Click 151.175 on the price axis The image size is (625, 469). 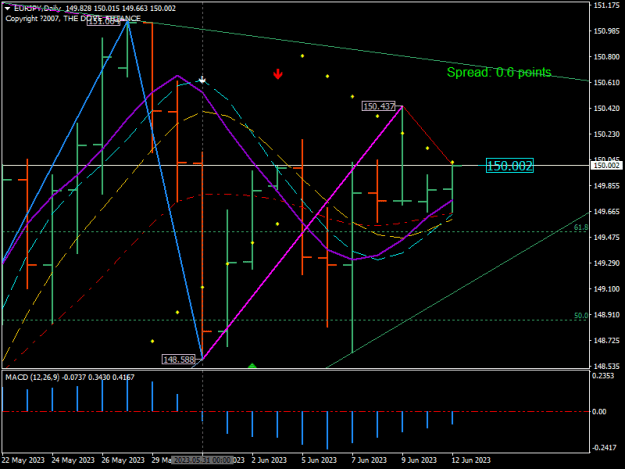click(x=606, y=5)
